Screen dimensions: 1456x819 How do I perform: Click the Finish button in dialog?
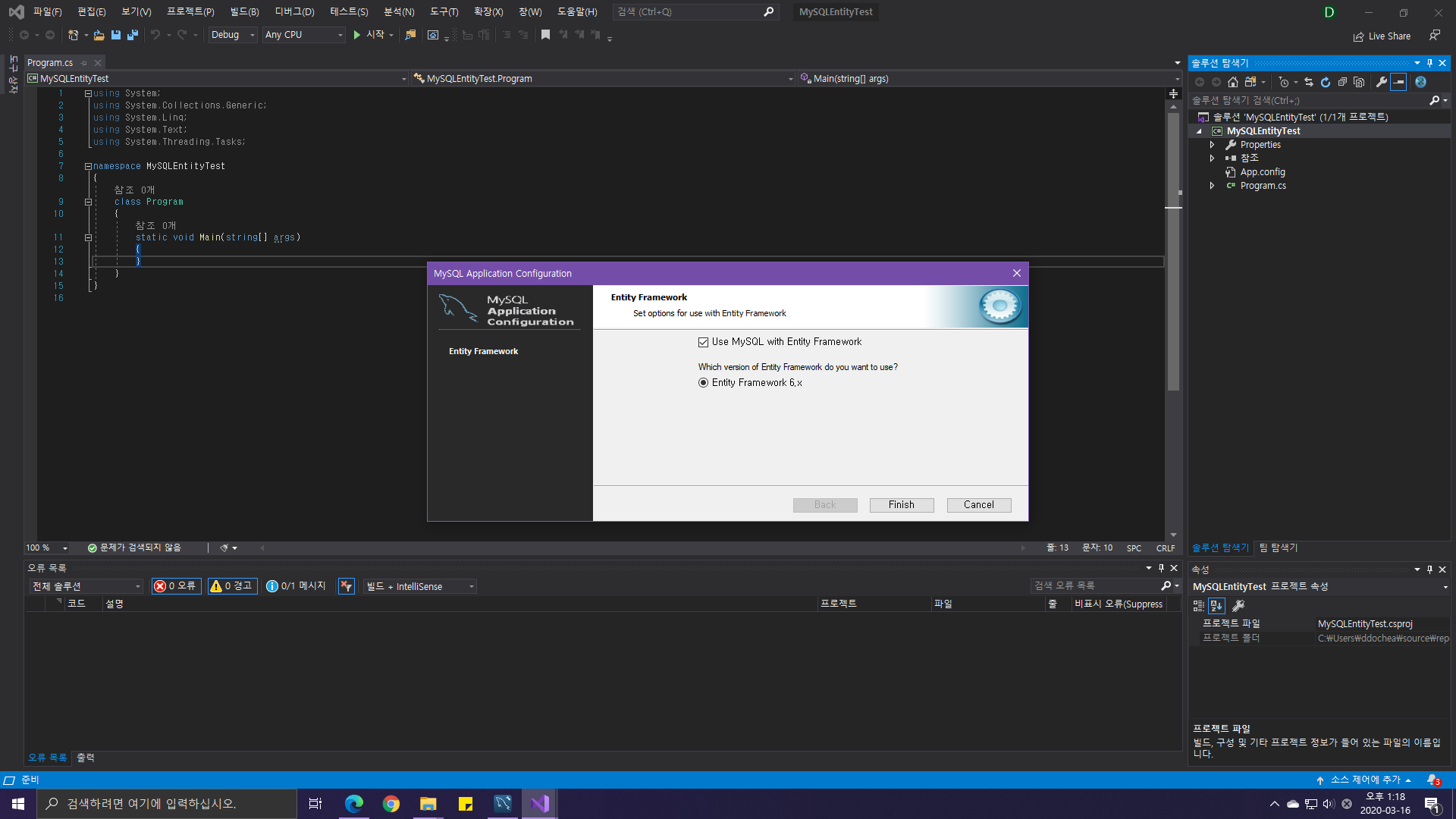pos(901,505)
